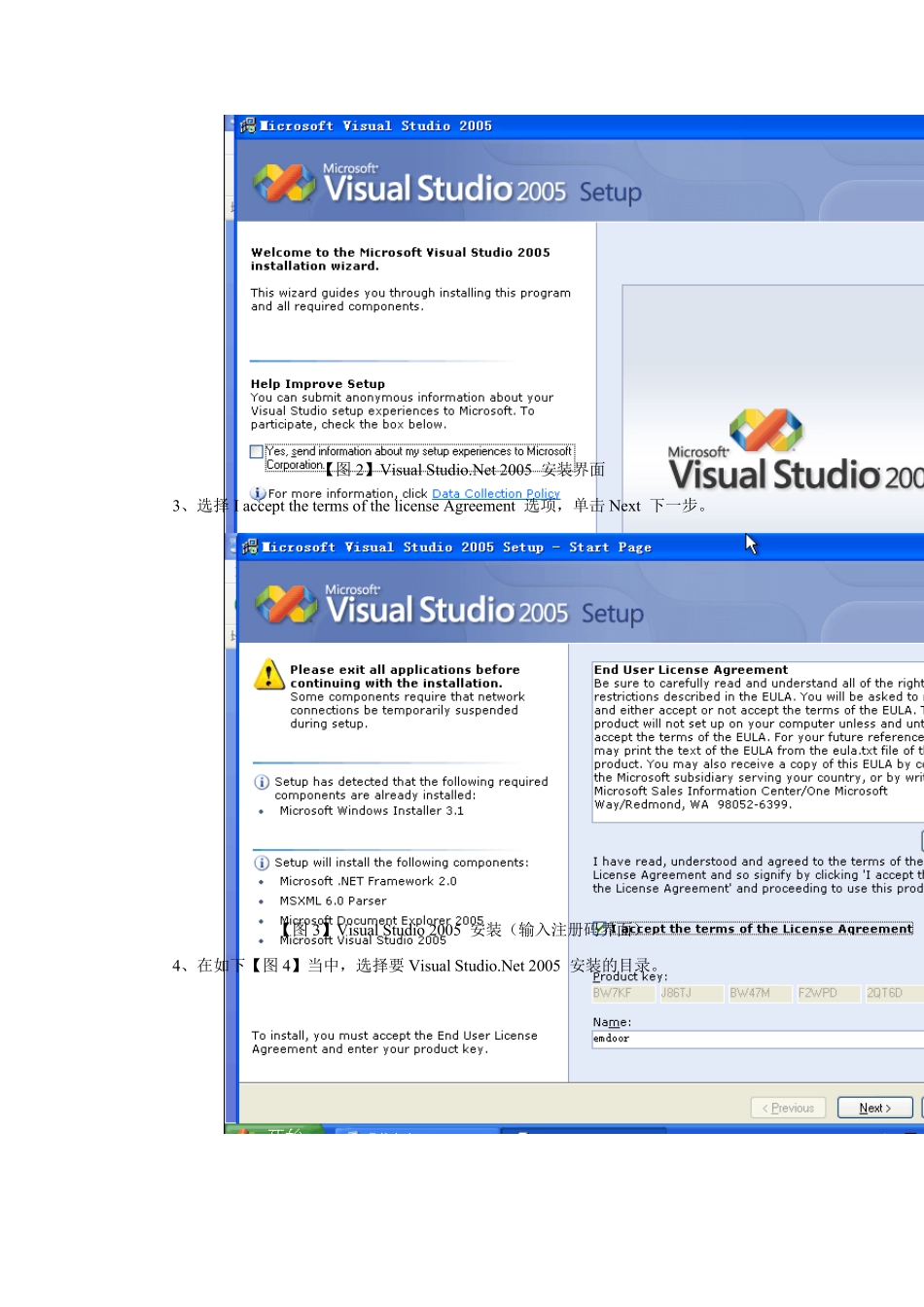924x1307 pixels.
Task: Check 'I accept the terms of the License Agreement'
Action: 600,929
